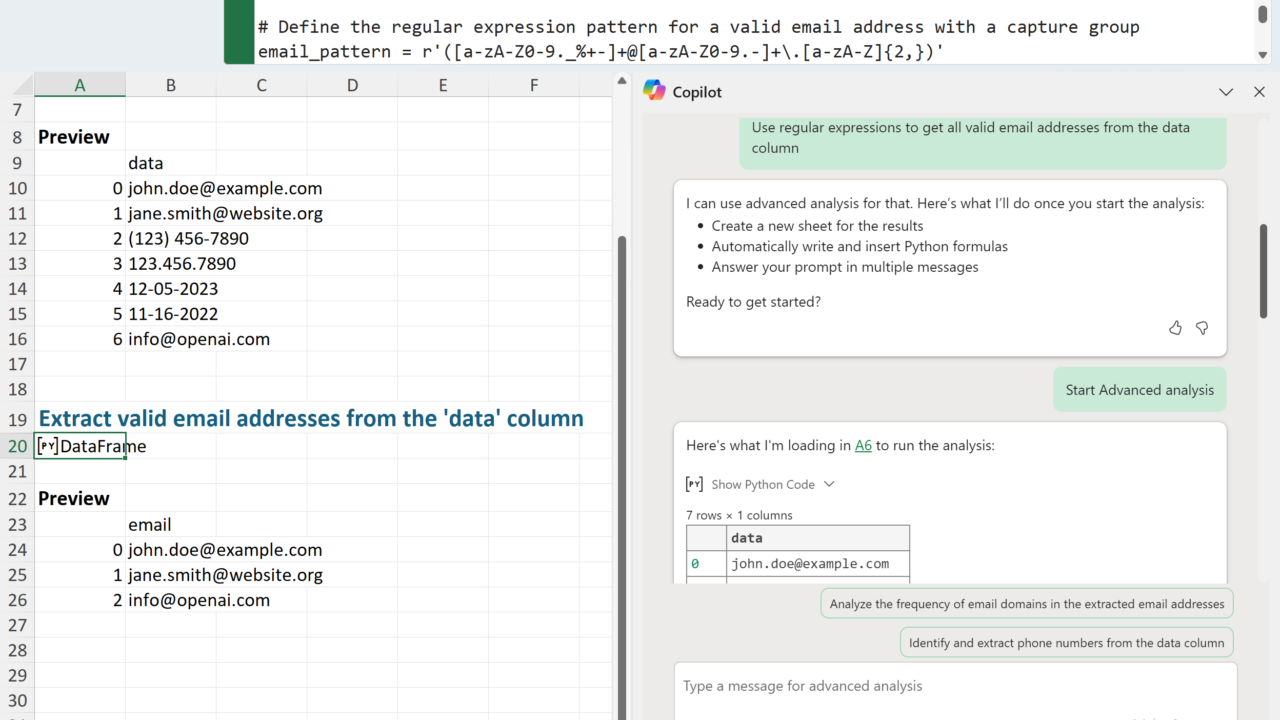1280x720 pixels.
Task: Collapse the Copilot pane with the chevron
Action: tap(1226, 92)
